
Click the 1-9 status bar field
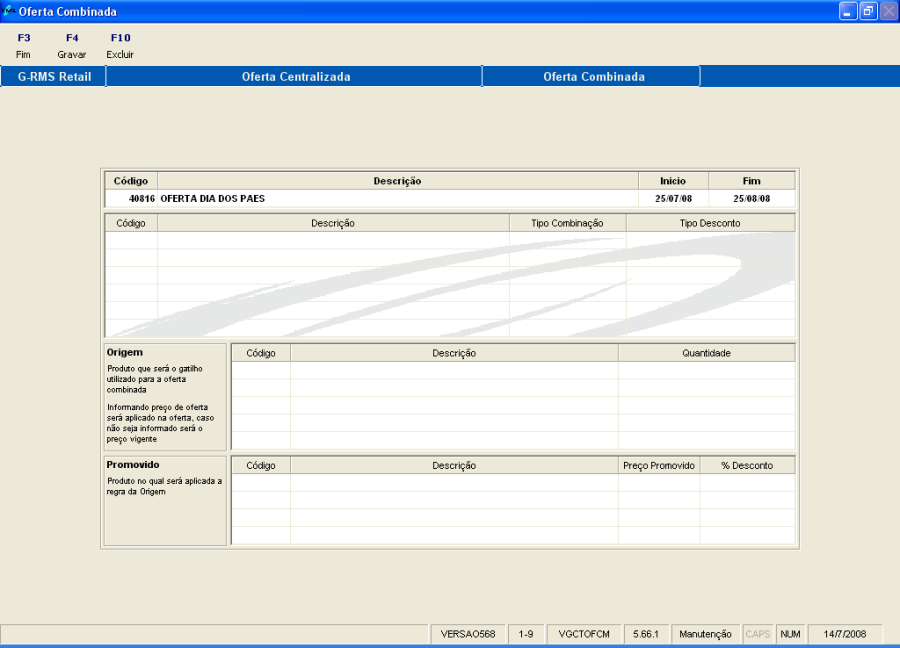tap(526, 634)
